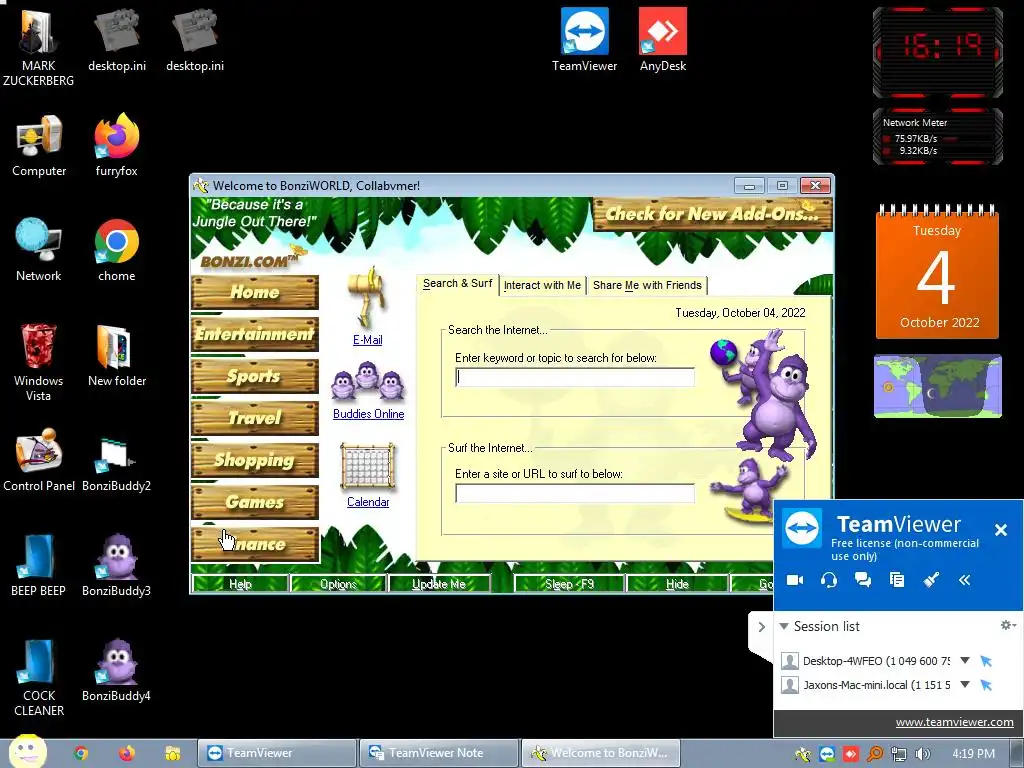Click the volume speaker tray icon
The image size is (1024, 768).
point(923,754)
